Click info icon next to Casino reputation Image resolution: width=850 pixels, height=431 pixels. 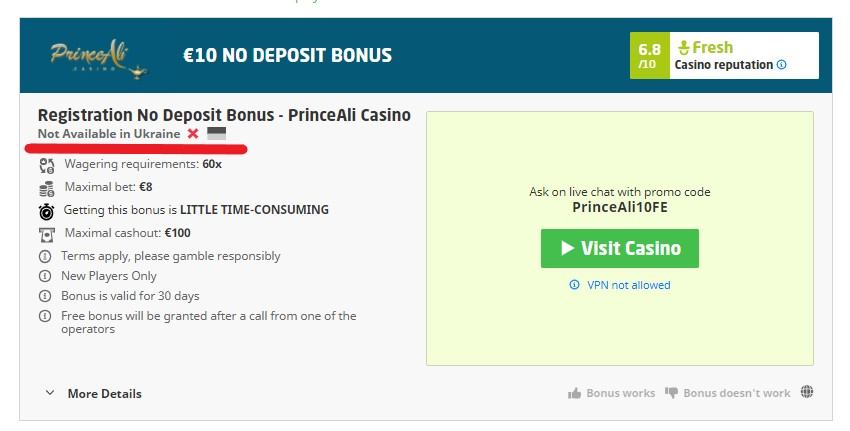[x=781, y=65]
